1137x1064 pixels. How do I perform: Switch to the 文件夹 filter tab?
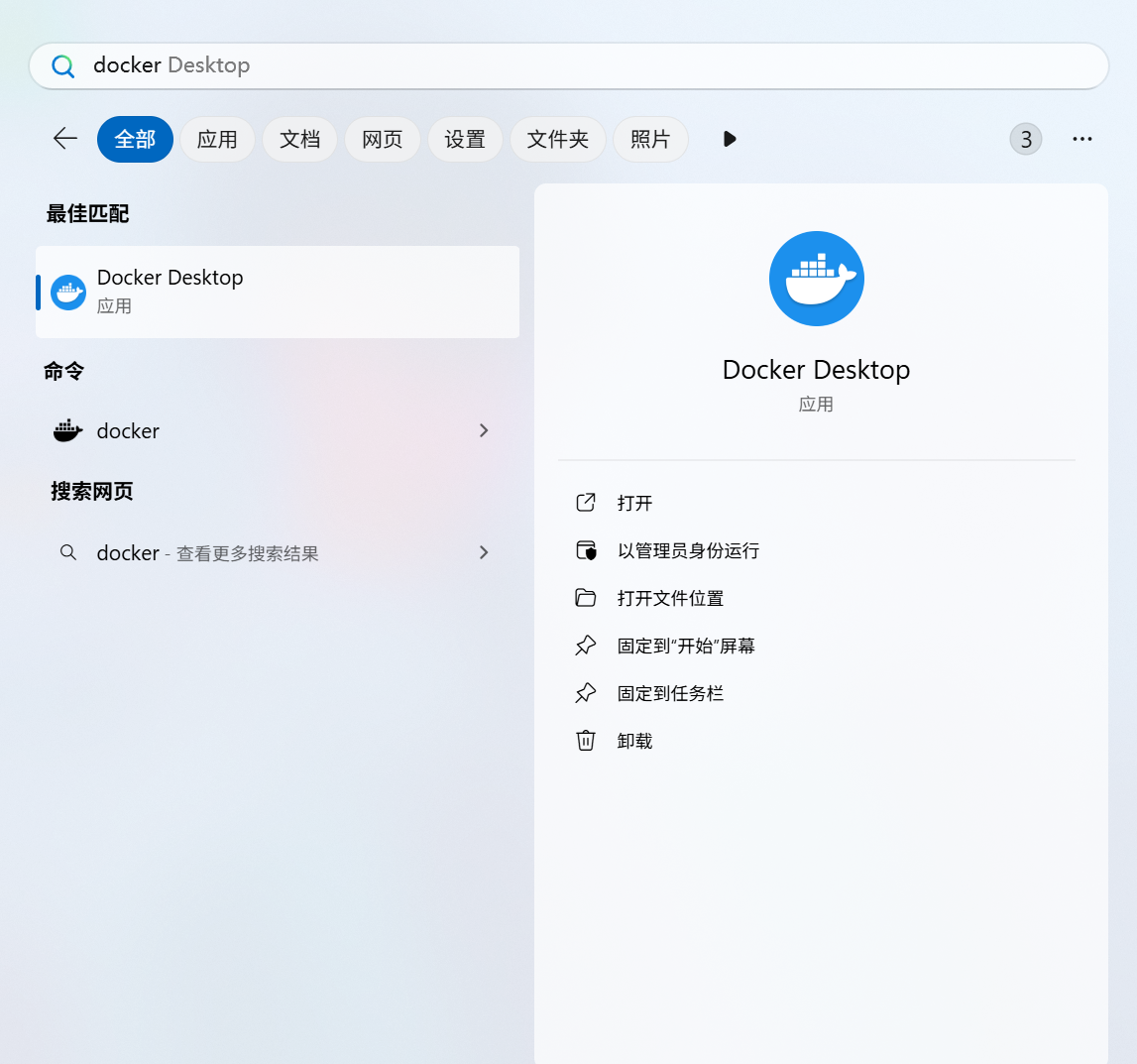pos(558,139)
